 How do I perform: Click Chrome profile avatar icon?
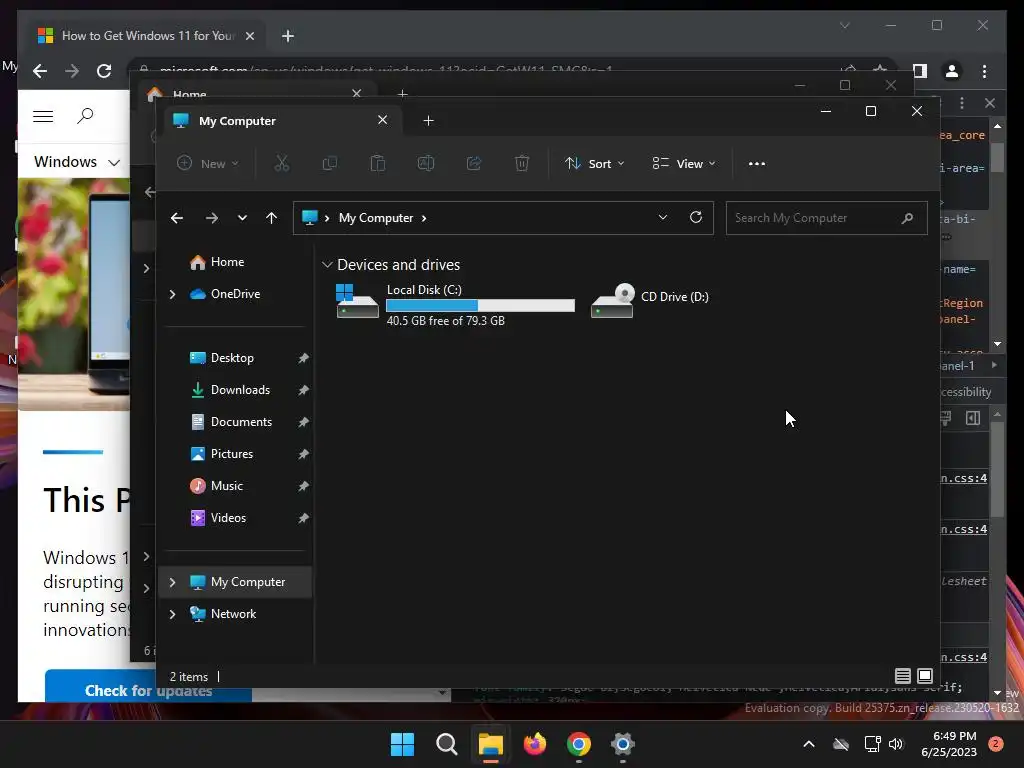952,71
